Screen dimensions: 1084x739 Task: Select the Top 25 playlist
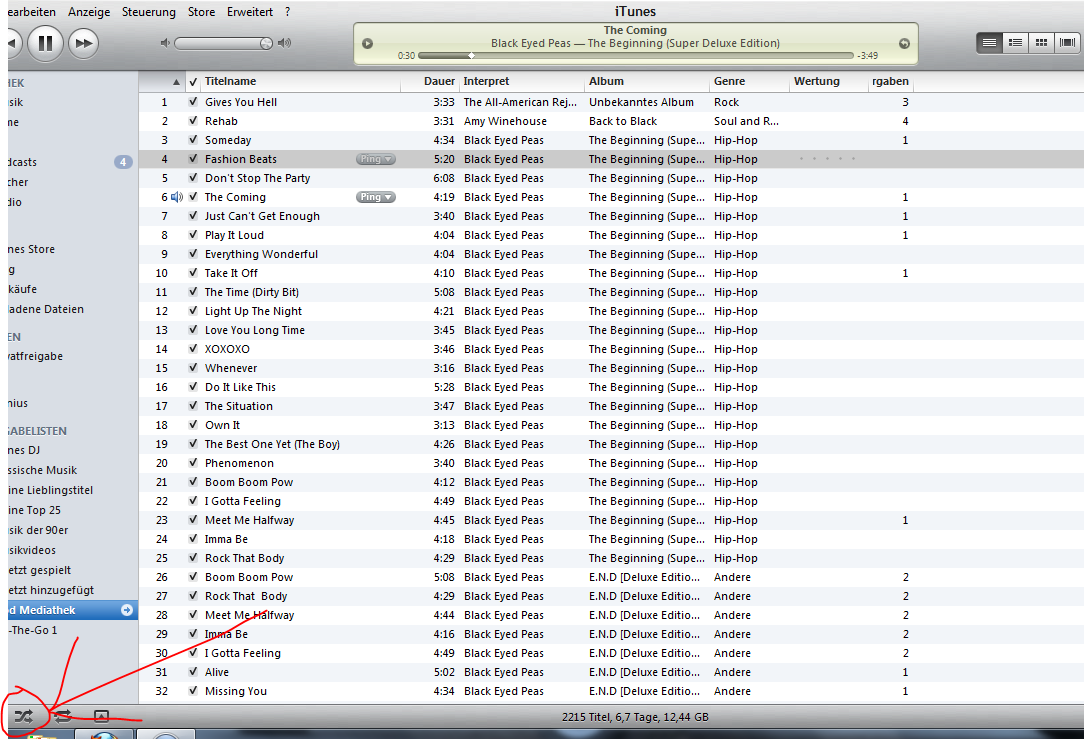click(x=35, y=510)
